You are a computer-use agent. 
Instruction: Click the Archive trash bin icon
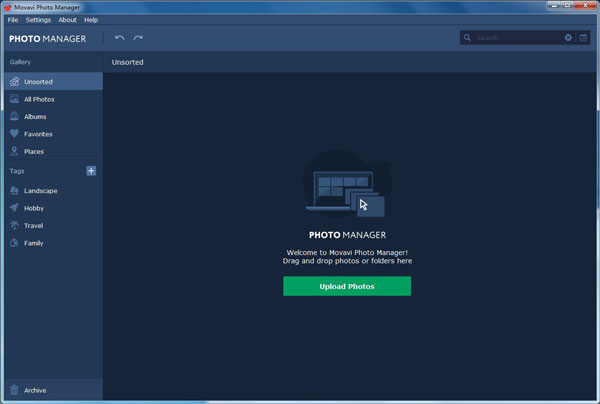[14, 390]
